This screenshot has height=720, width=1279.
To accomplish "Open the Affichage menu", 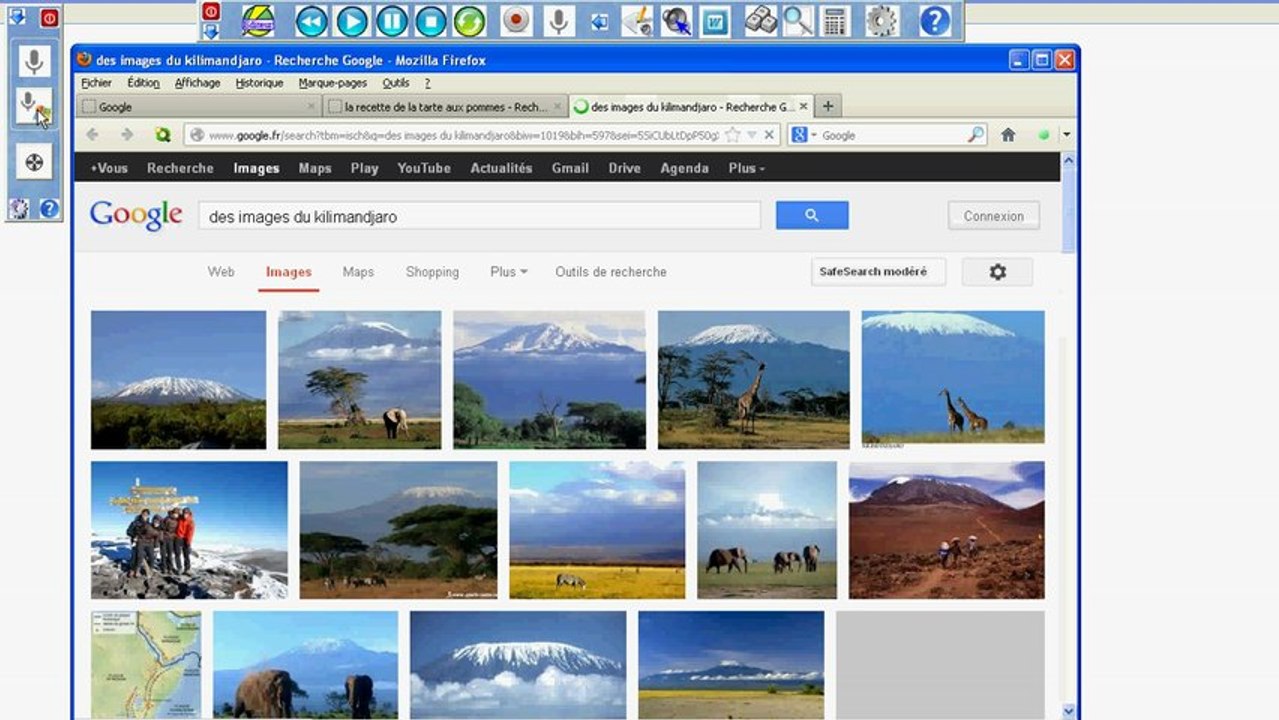I will [197, 83].
